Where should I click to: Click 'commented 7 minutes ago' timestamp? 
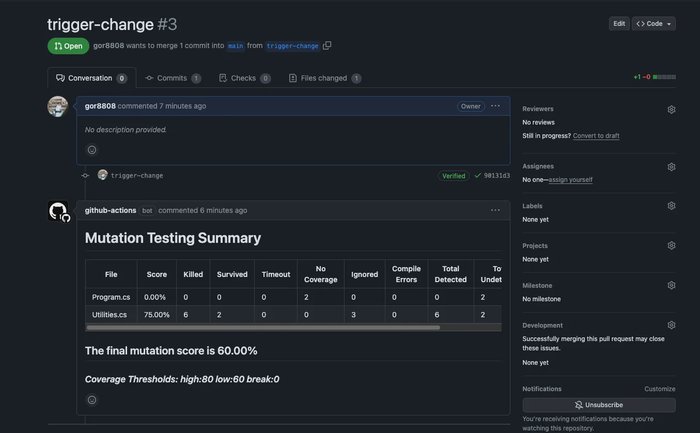pos(162,106)
